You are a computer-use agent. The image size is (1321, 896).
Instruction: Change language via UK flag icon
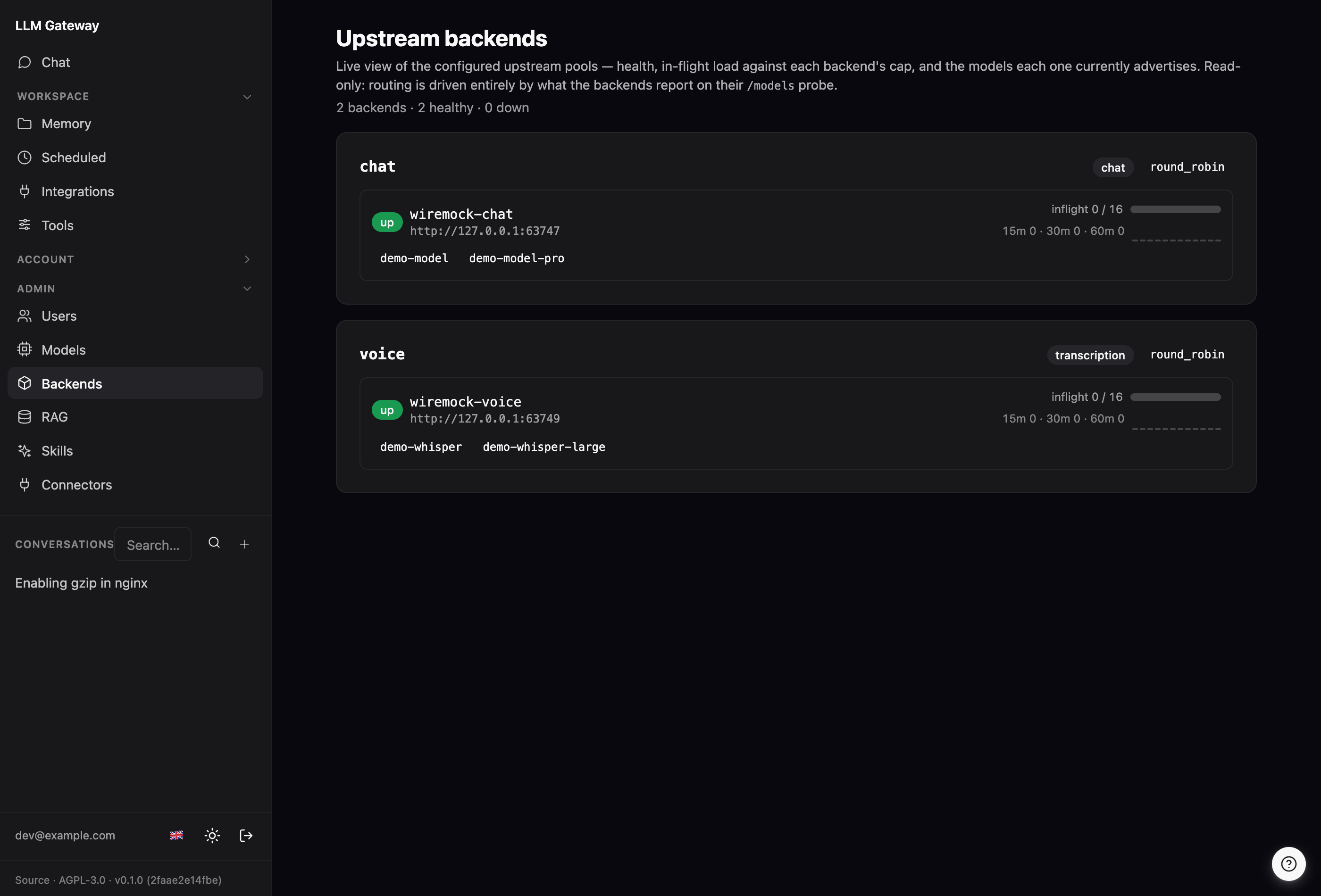click(x=177, y=835)
